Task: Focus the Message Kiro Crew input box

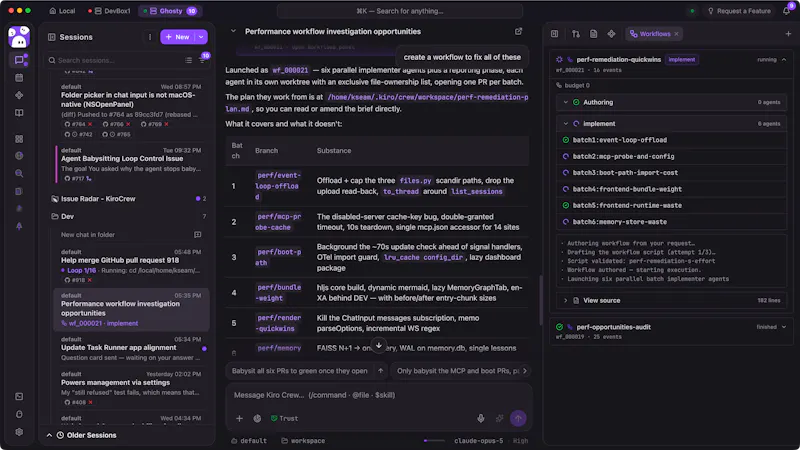Action: (x=379, y=395)
